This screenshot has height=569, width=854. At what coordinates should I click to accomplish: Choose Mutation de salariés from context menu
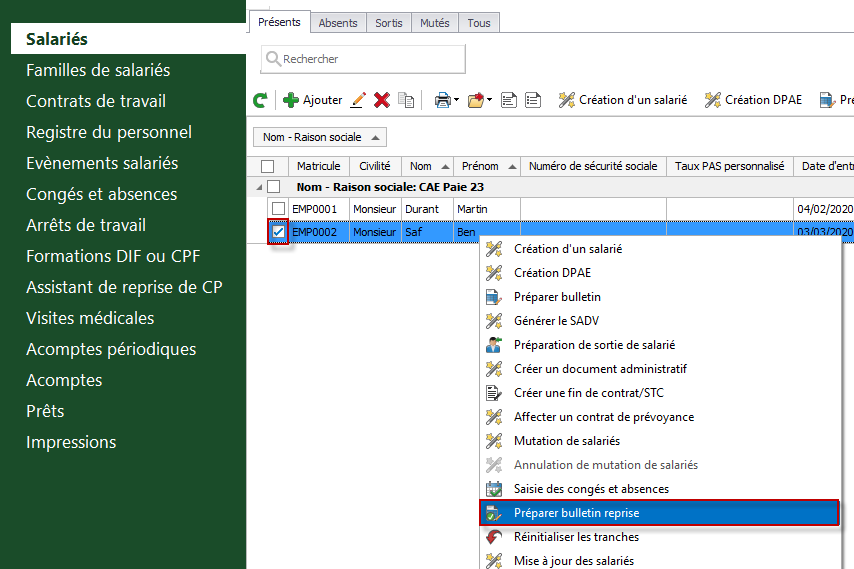566,441
